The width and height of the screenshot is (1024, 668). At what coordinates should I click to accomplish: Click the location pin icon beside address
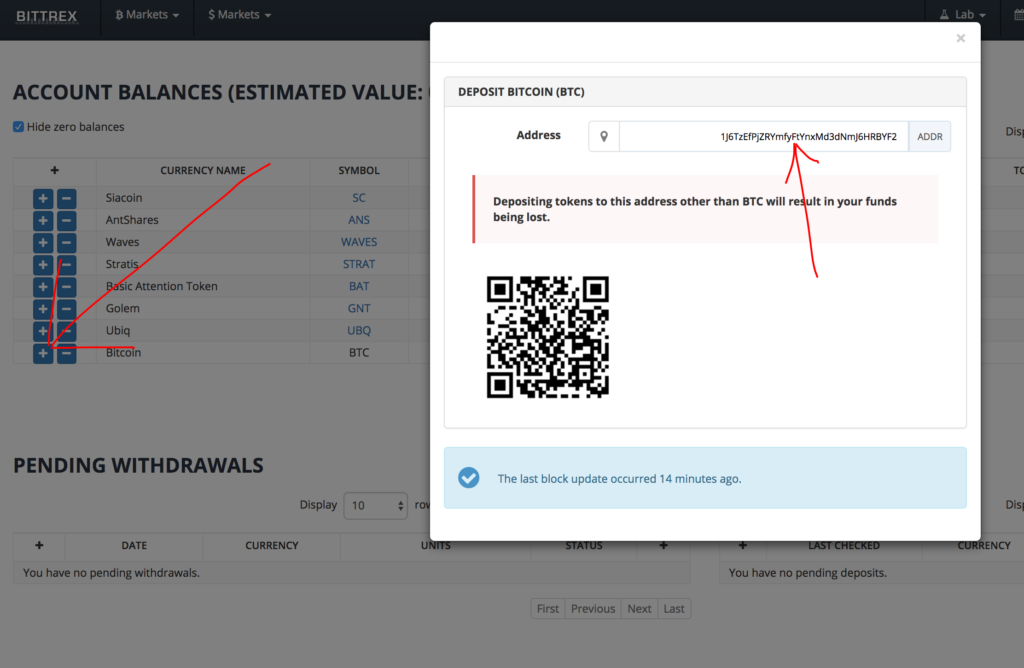[604, 136]
